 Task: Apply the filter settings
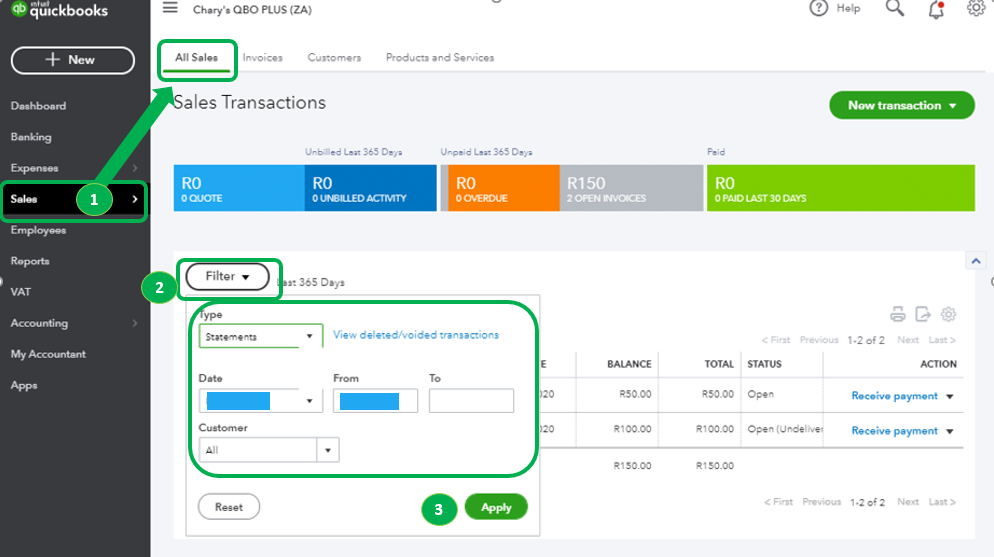[496, 507]
